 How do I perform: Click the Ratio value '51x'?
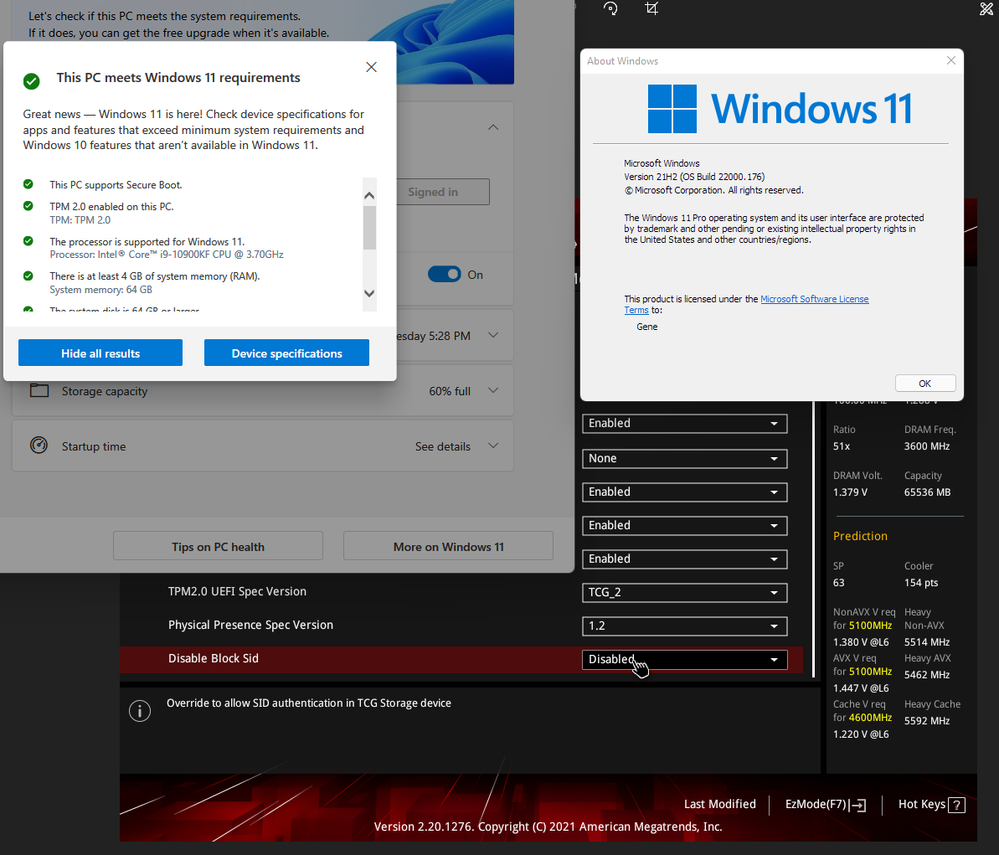(x=842, y=446)
